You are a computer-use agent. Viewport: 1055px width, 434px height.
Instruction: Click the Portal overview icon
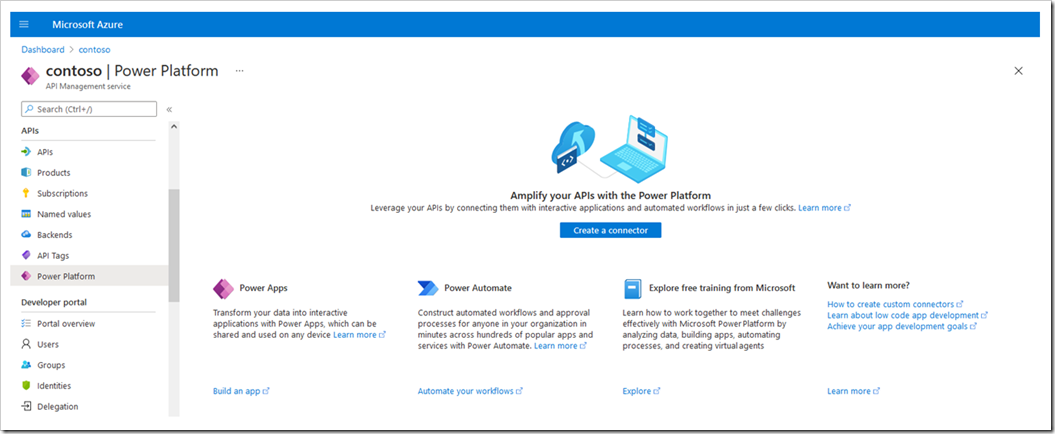click(x=26, y=324)
